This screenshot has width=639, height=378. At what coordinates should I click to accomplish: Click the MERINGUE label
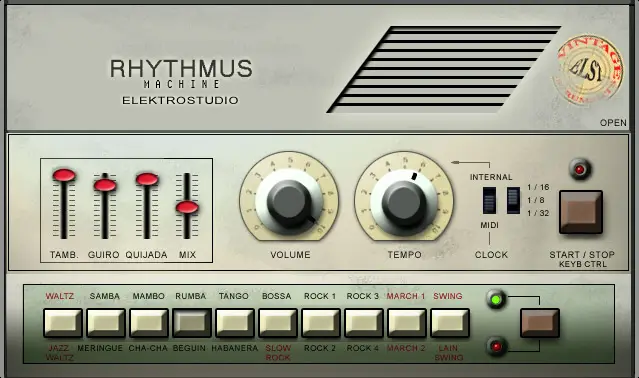(x=100, y=348)
